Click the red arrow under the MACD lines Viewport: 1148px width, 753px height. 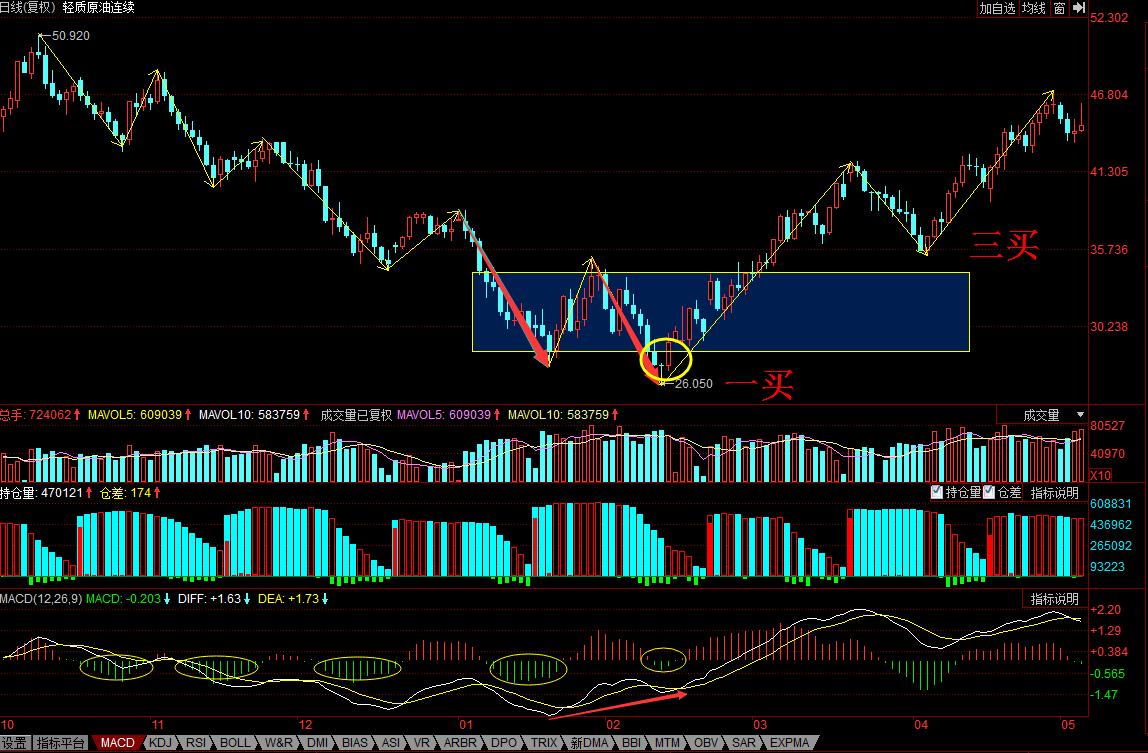[617, 703]
